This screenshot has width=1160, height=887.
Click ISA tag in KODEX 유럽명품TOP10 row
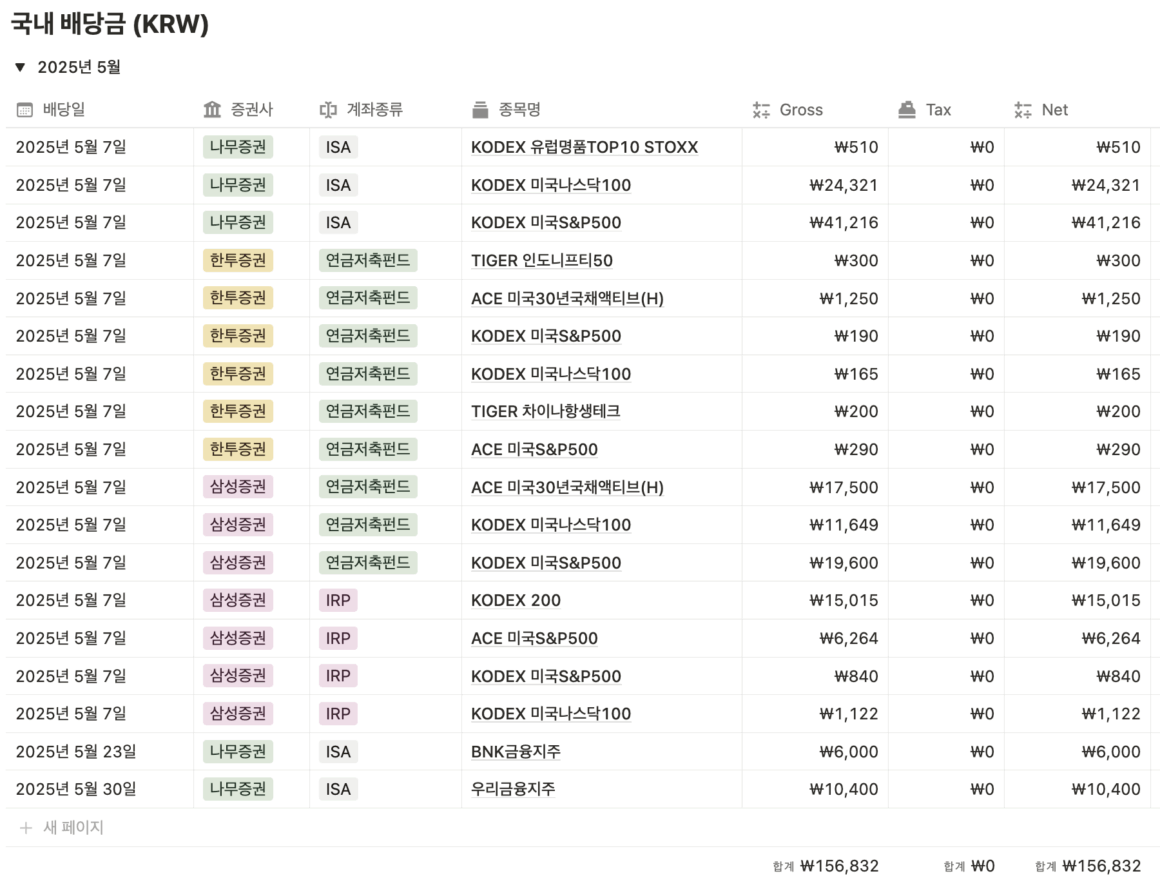coord(338,147)
